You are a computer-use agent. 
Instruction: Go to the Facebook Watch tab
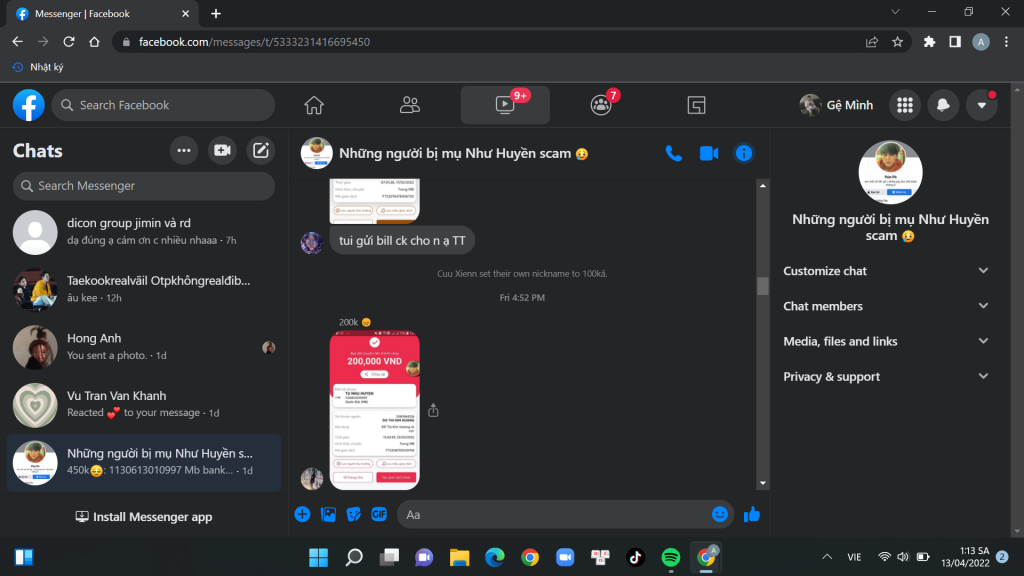pos(505,105)
